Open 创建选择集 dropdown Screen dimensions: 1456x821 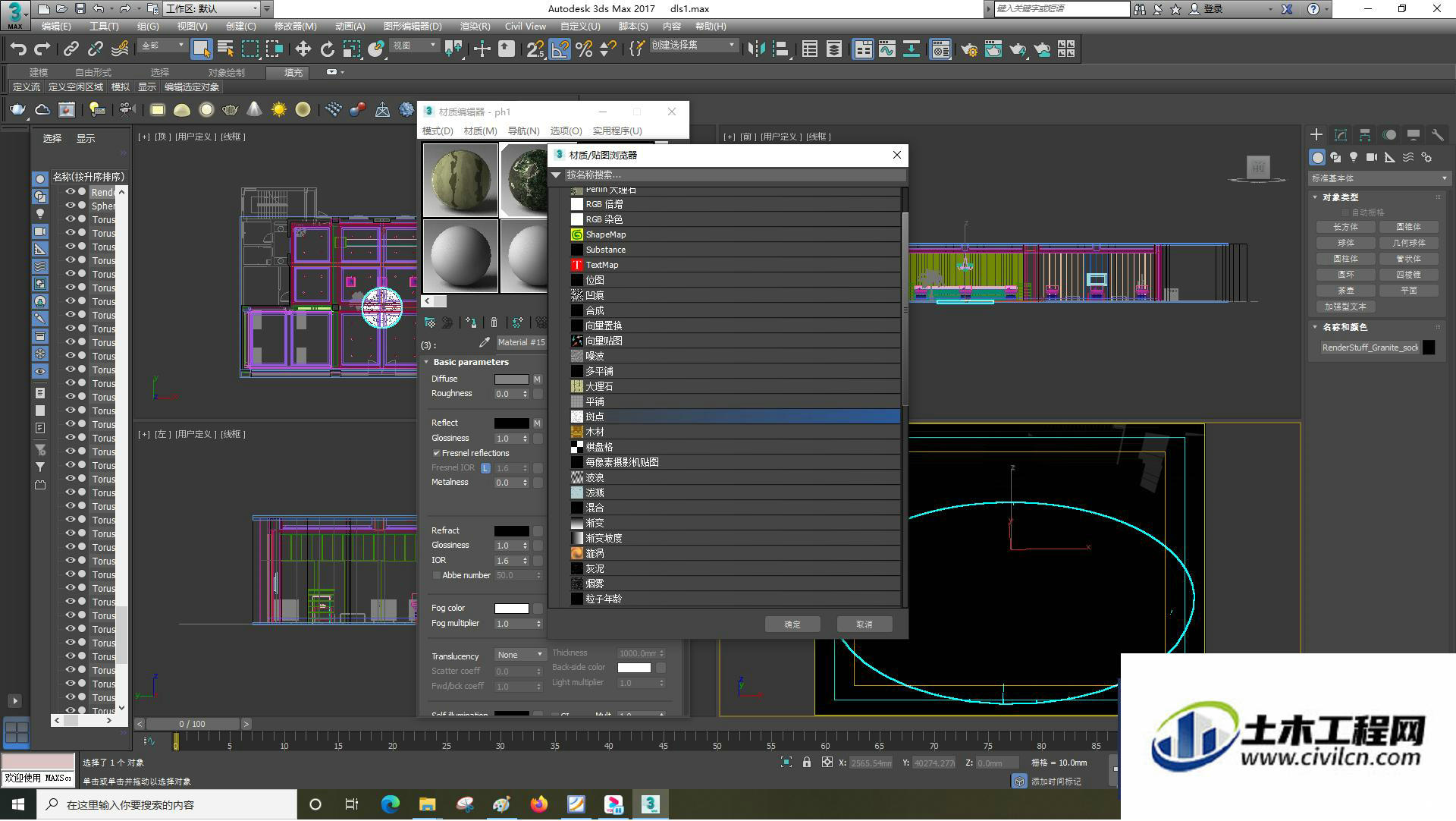click(x=693, y=46)
